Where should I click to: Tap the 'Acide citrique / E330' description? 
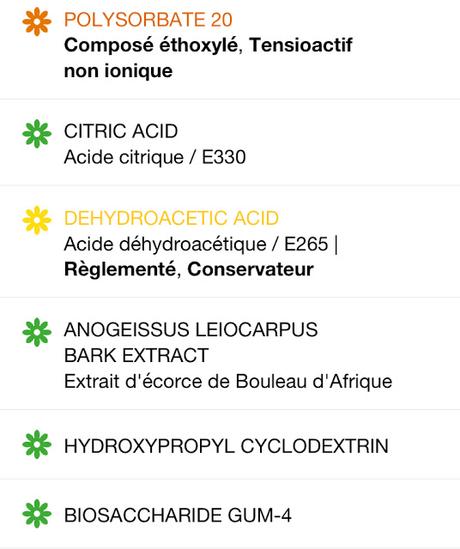coord(155,157)
